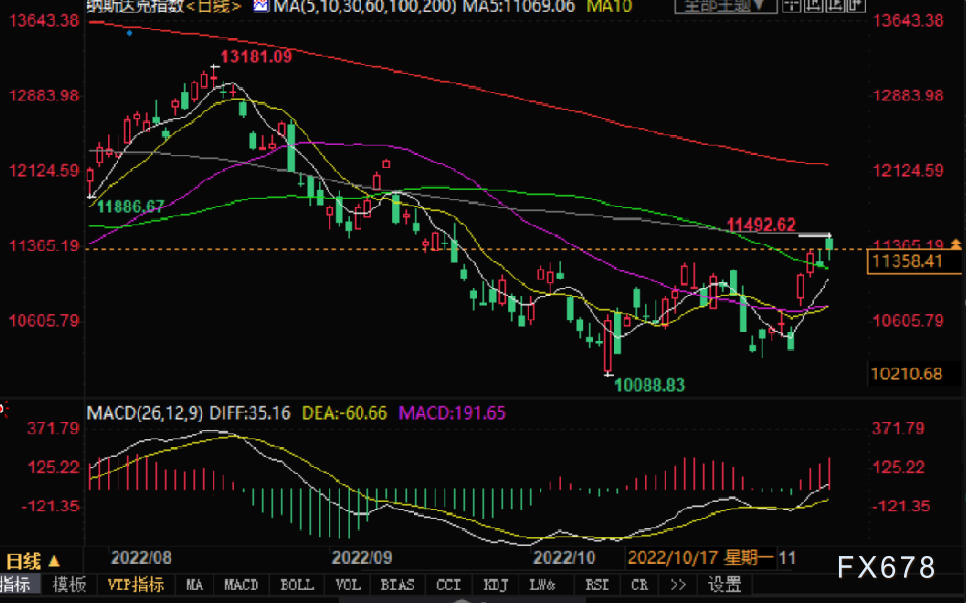Click the MA indicator icon before MA(5,10,30,60,100,200)

(261, 6)
